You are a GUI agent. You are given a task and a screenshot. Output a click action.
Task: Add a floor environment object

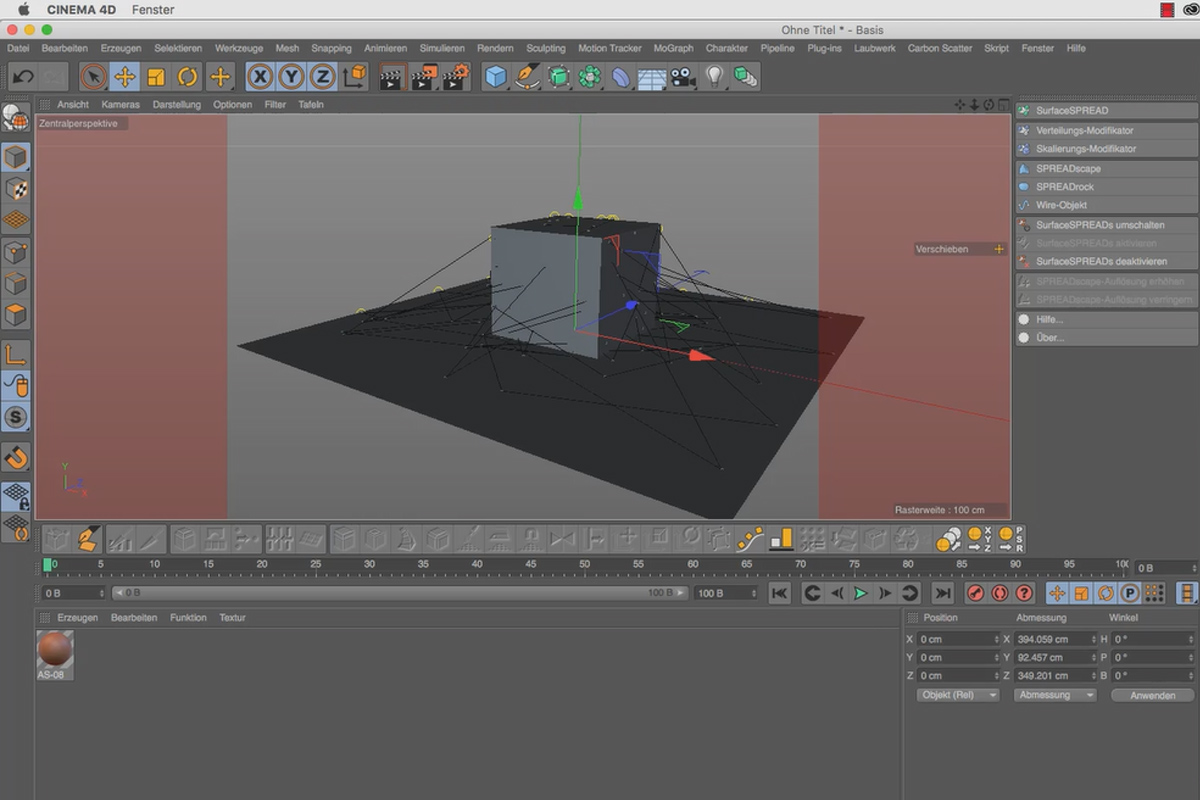652,76
